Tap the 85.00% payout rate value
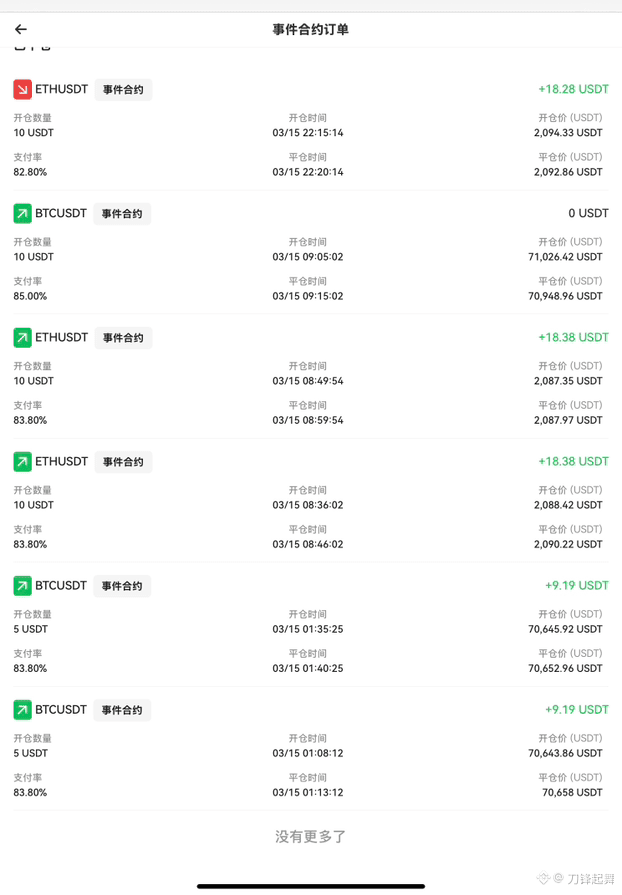 point(30,296)
